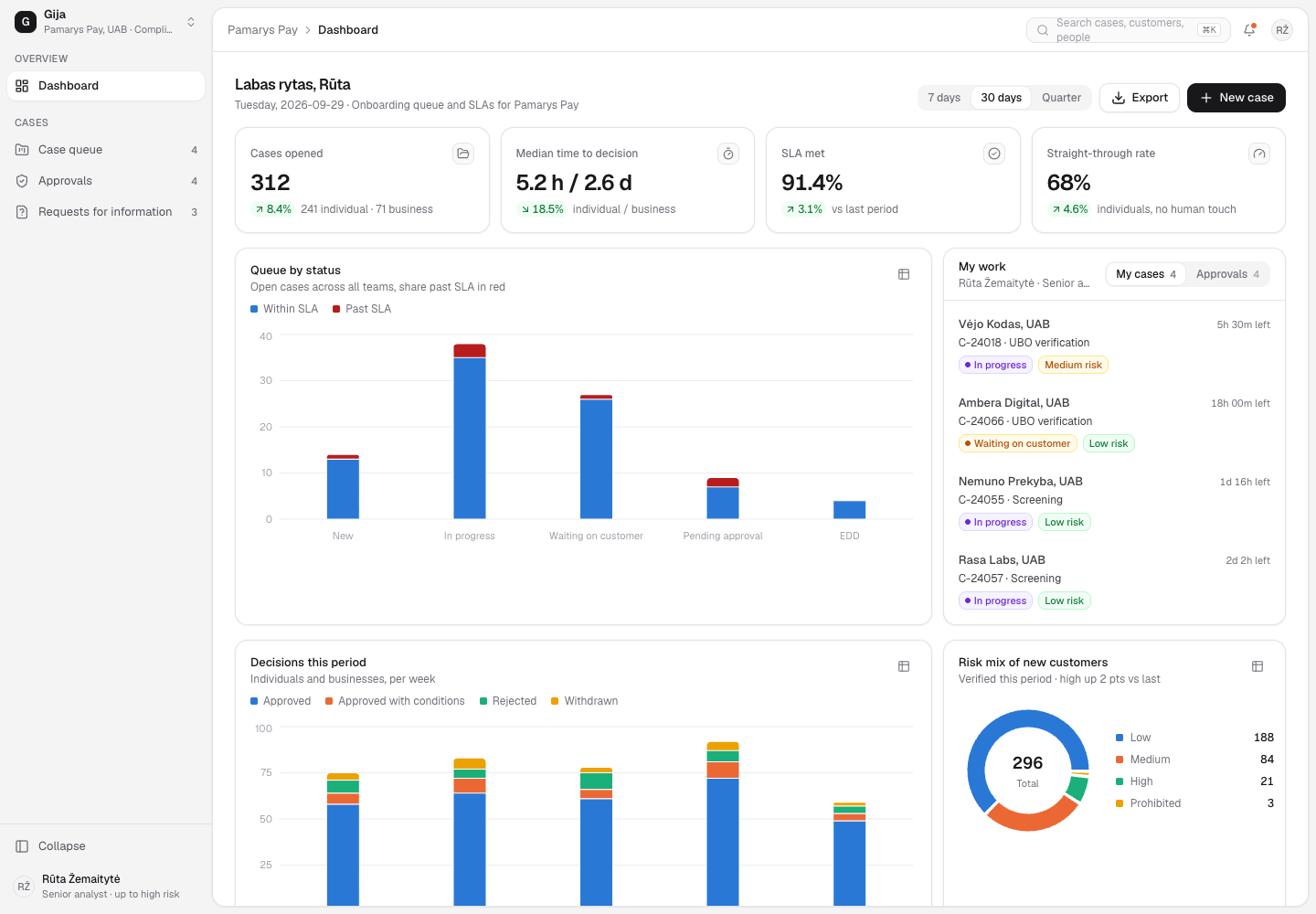
Task: Toggle Withdrawn legend series
Action: coord(585,701)
